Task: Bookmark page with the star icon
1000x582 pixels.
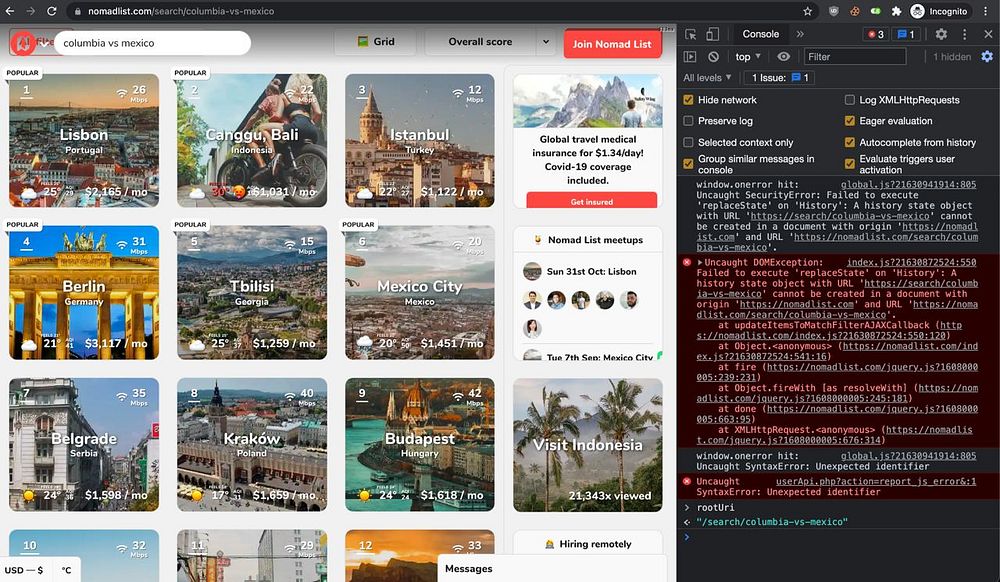Action: coord(807,11)
